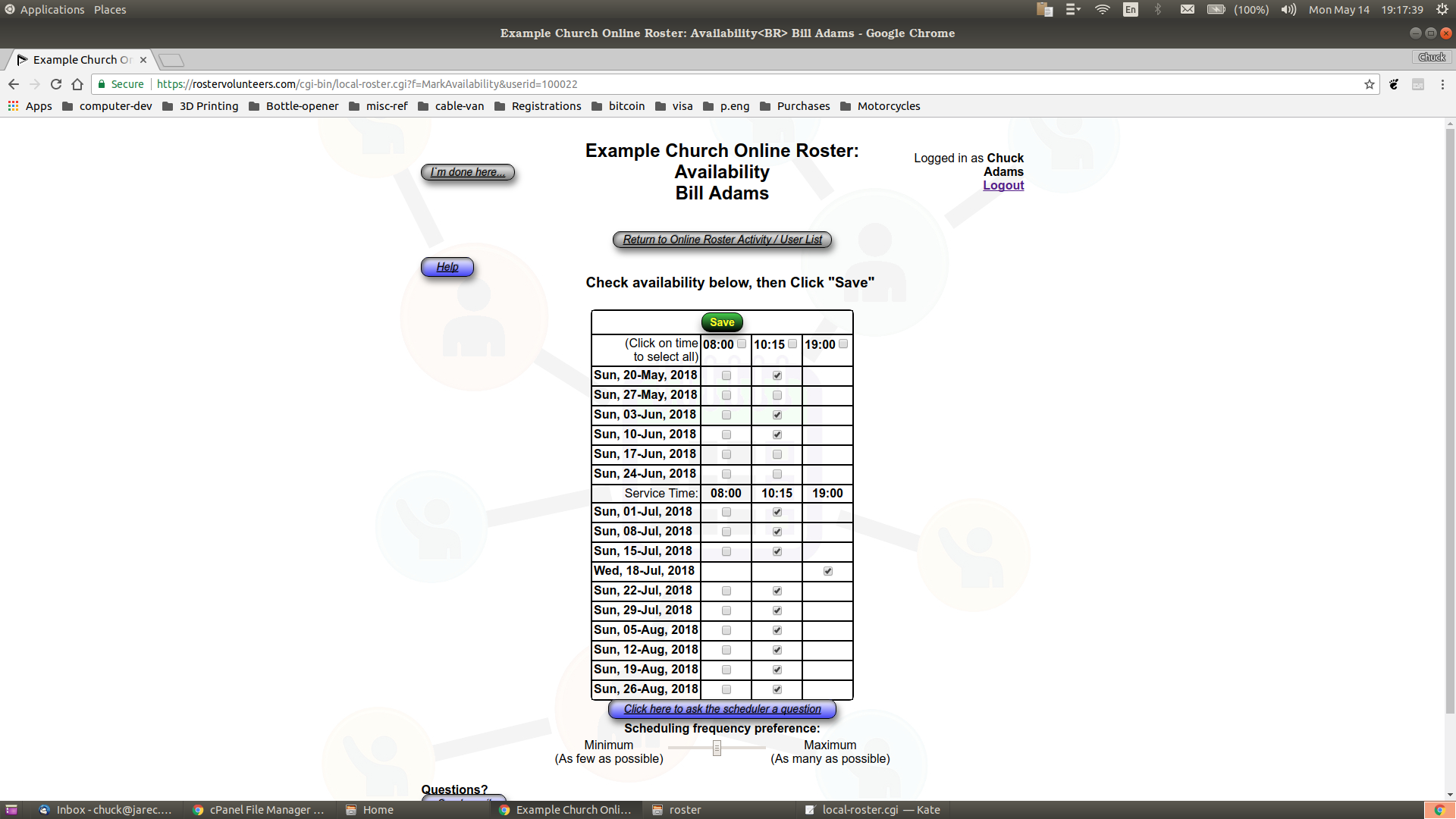The height and width of the screenshot is (819, 1456).
Task: Open the Chrome home button
Action: point(77,84)
